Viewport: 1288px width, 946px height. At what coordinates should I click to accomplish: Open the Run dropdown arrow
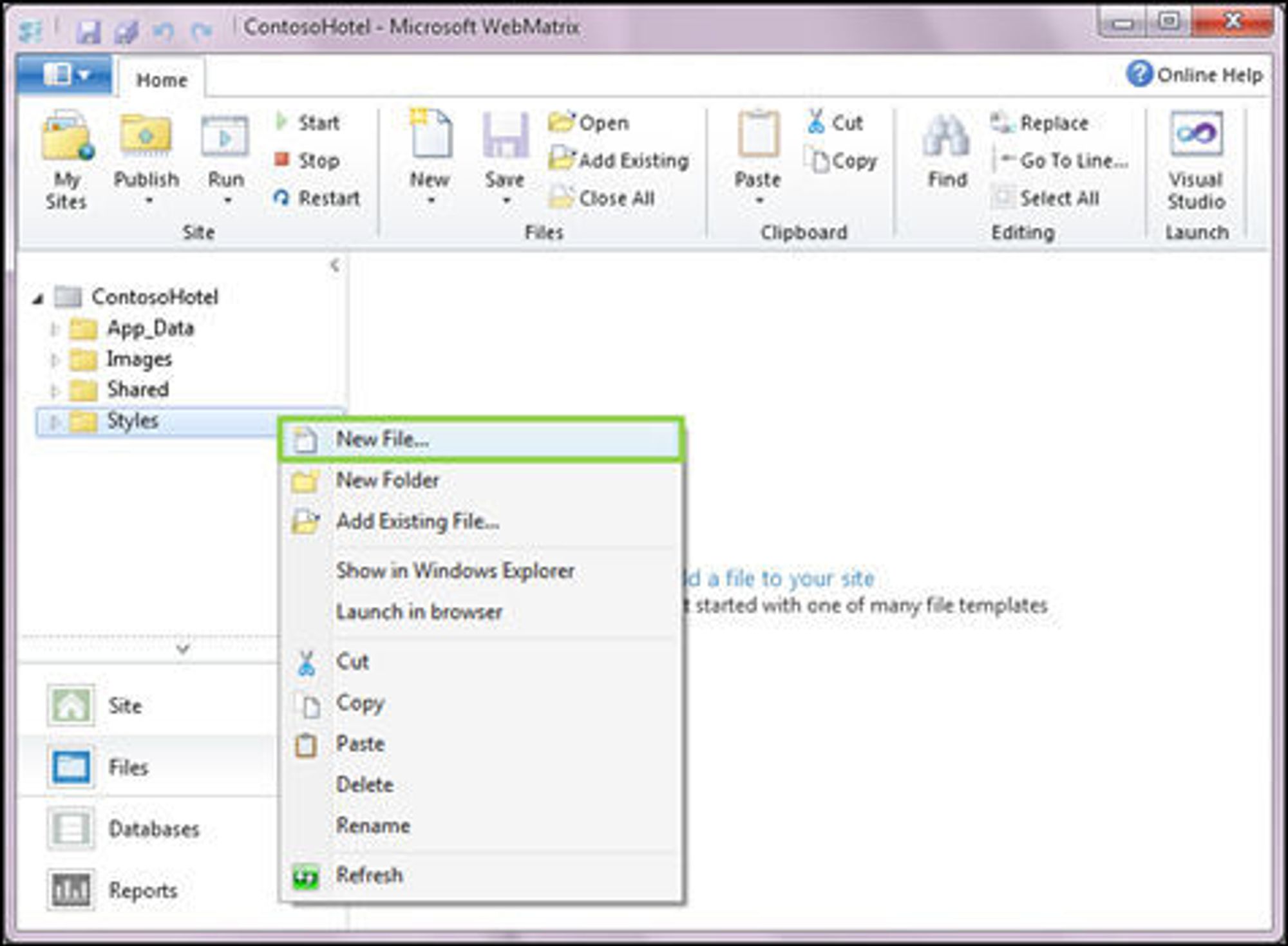click(227, 200)
